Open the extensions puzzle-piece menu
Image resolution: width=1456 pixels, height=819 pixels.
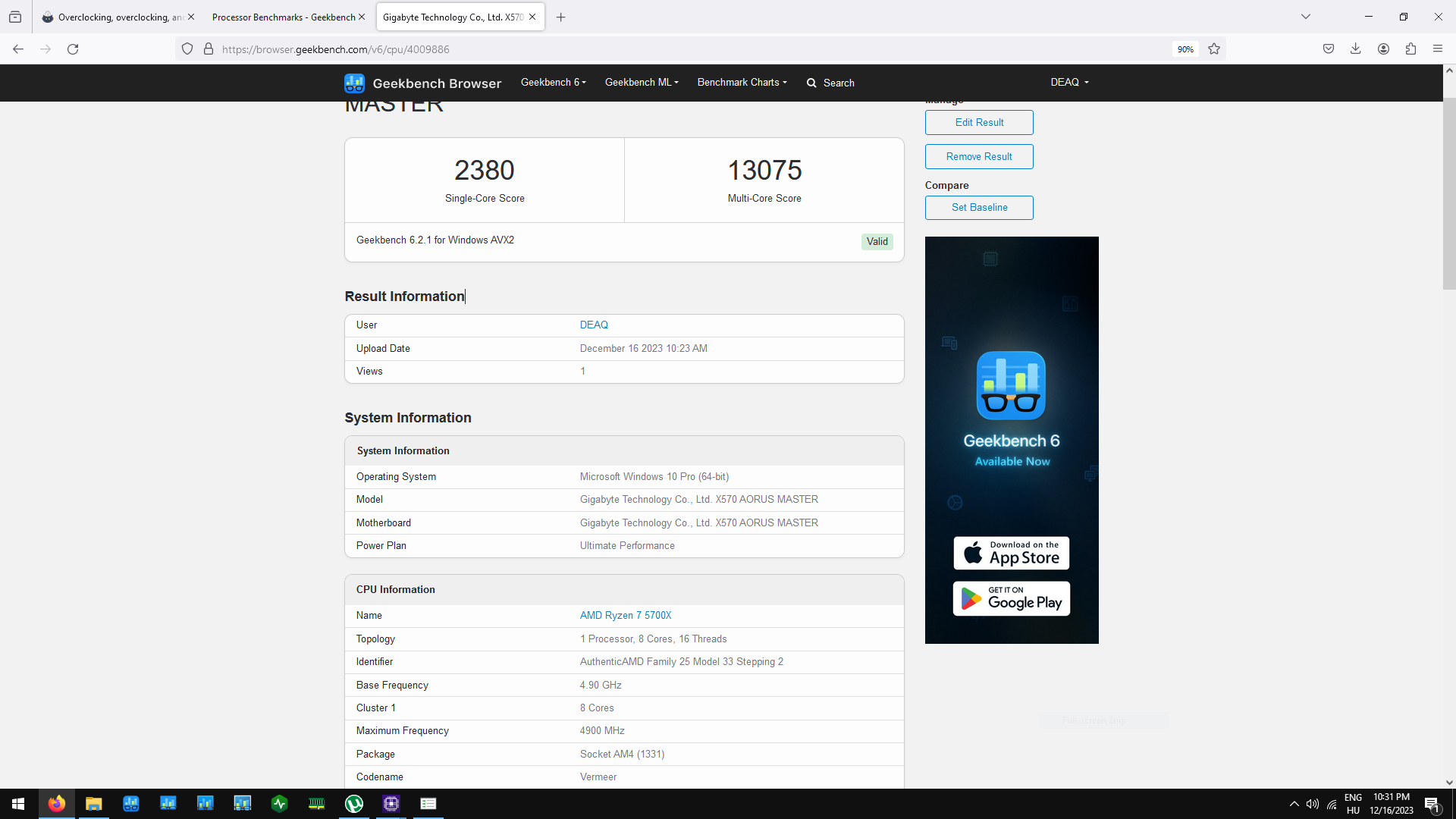[x=1410, y=49]
